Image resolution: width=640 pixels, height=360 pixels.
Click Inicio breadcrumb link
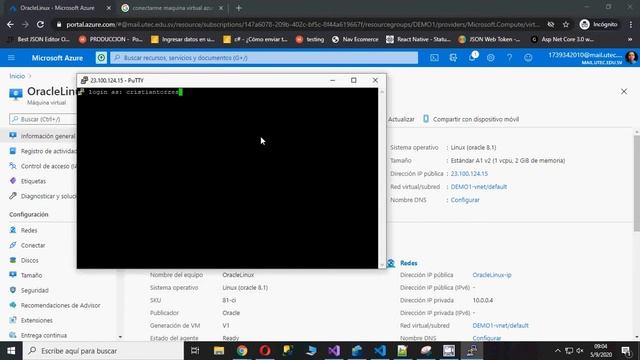[17, 76]
